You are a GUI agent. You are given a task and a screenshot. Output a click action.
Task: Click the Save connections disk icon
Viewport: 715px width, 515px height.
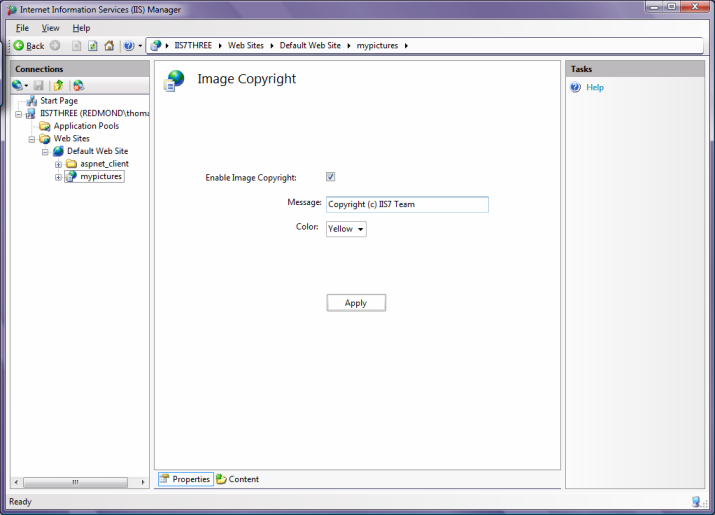tap(39, 85)
